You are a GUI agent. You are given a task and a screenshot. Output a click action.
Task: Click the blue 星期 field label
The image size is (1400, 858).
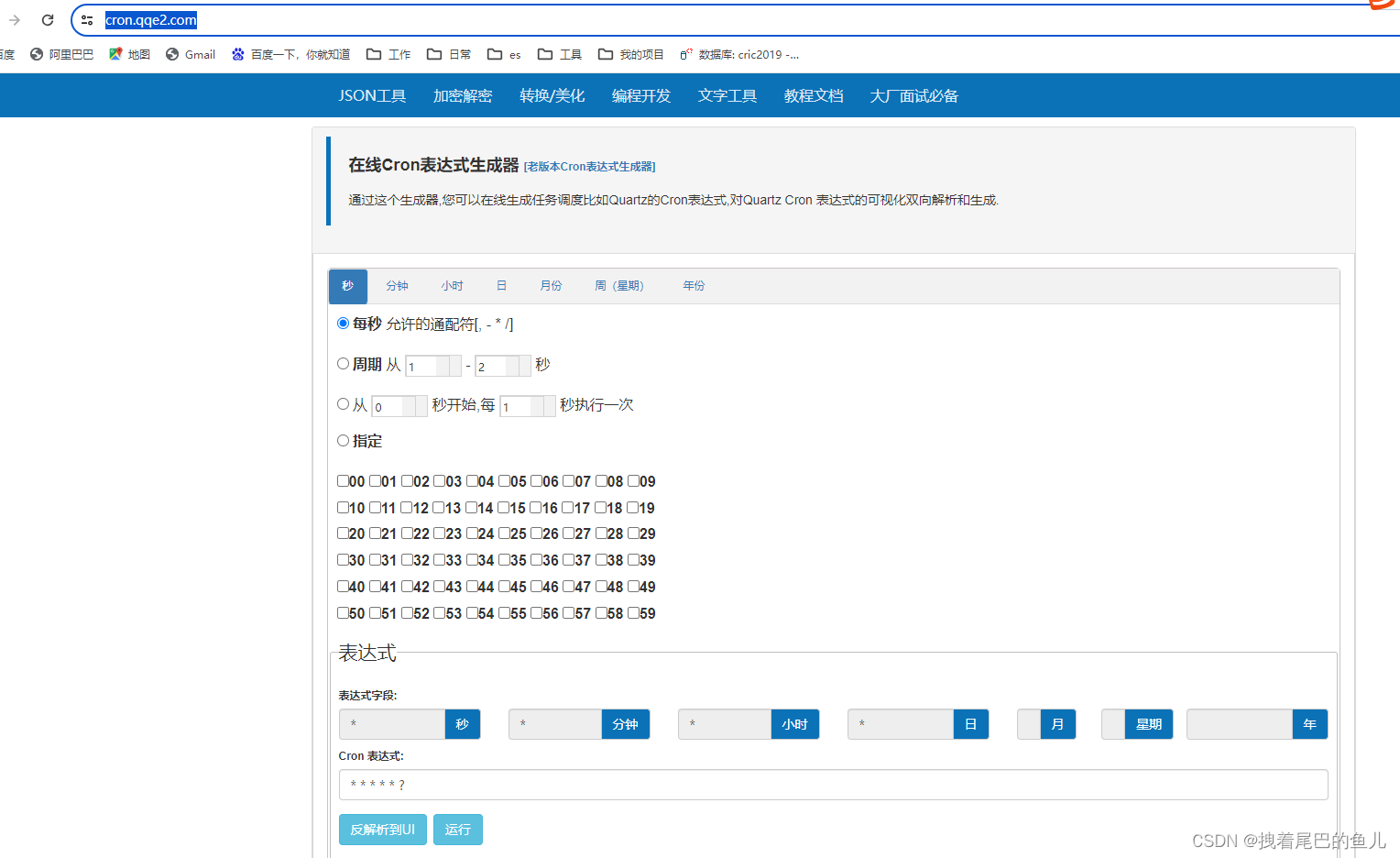pos(1149,724)
